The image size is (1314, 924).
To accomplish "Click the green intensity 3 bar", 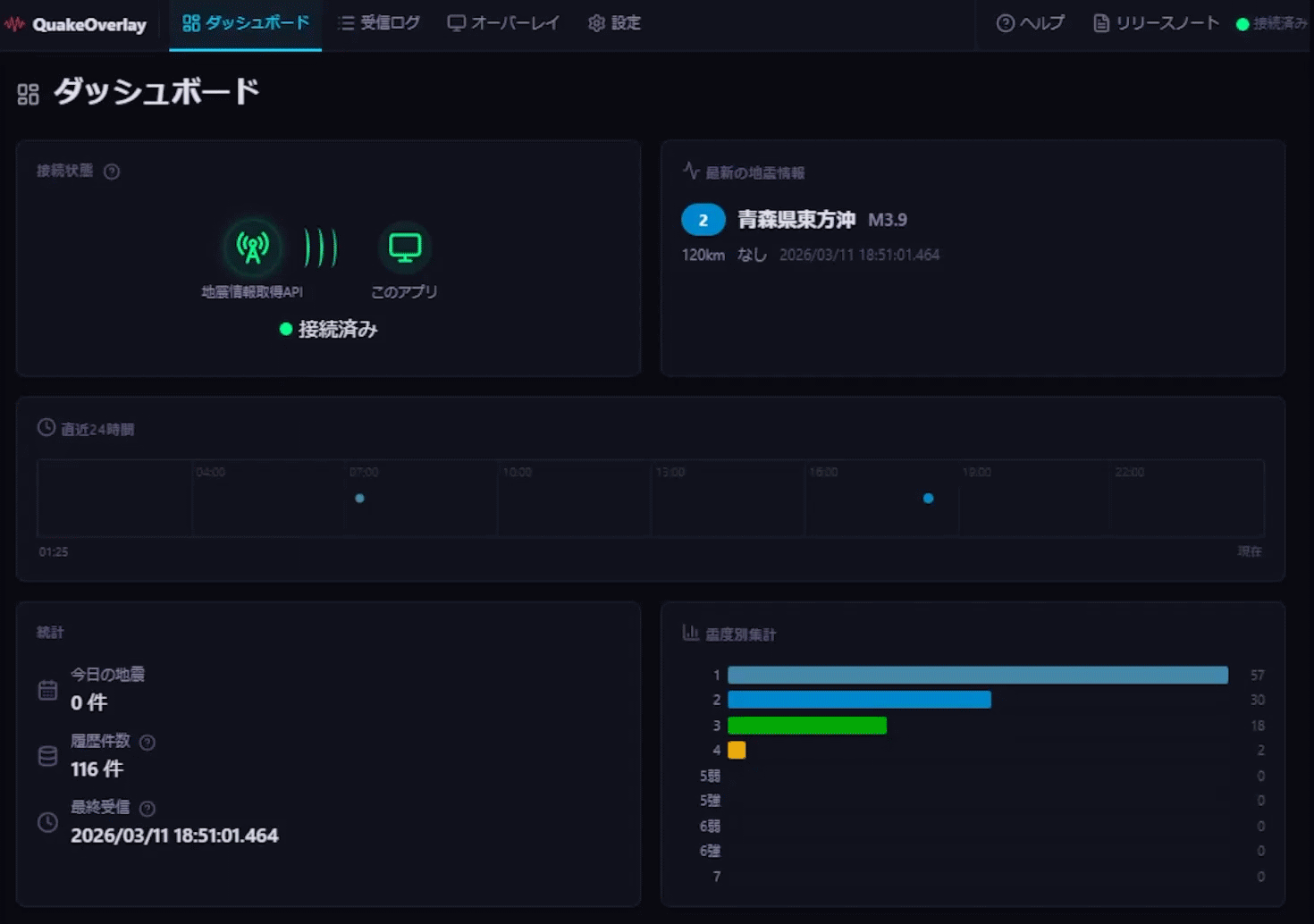I will pyautogui.click(x=807, y=726).
